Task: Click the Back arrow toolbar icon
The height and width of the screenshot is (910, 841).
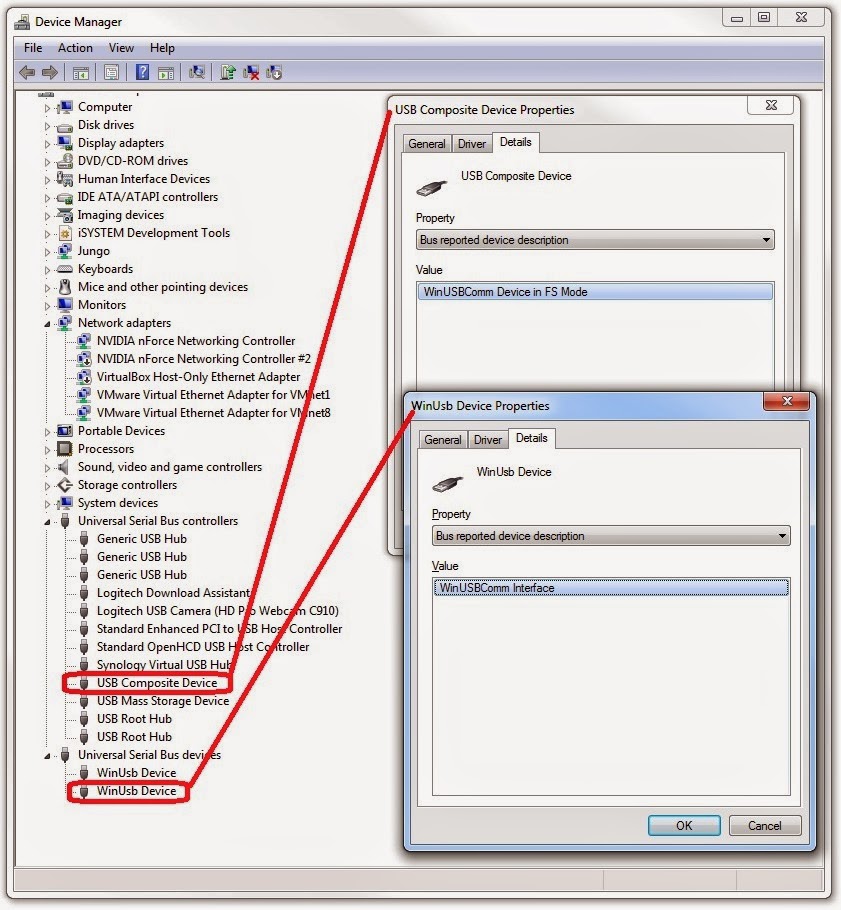Action: [27, 73]
